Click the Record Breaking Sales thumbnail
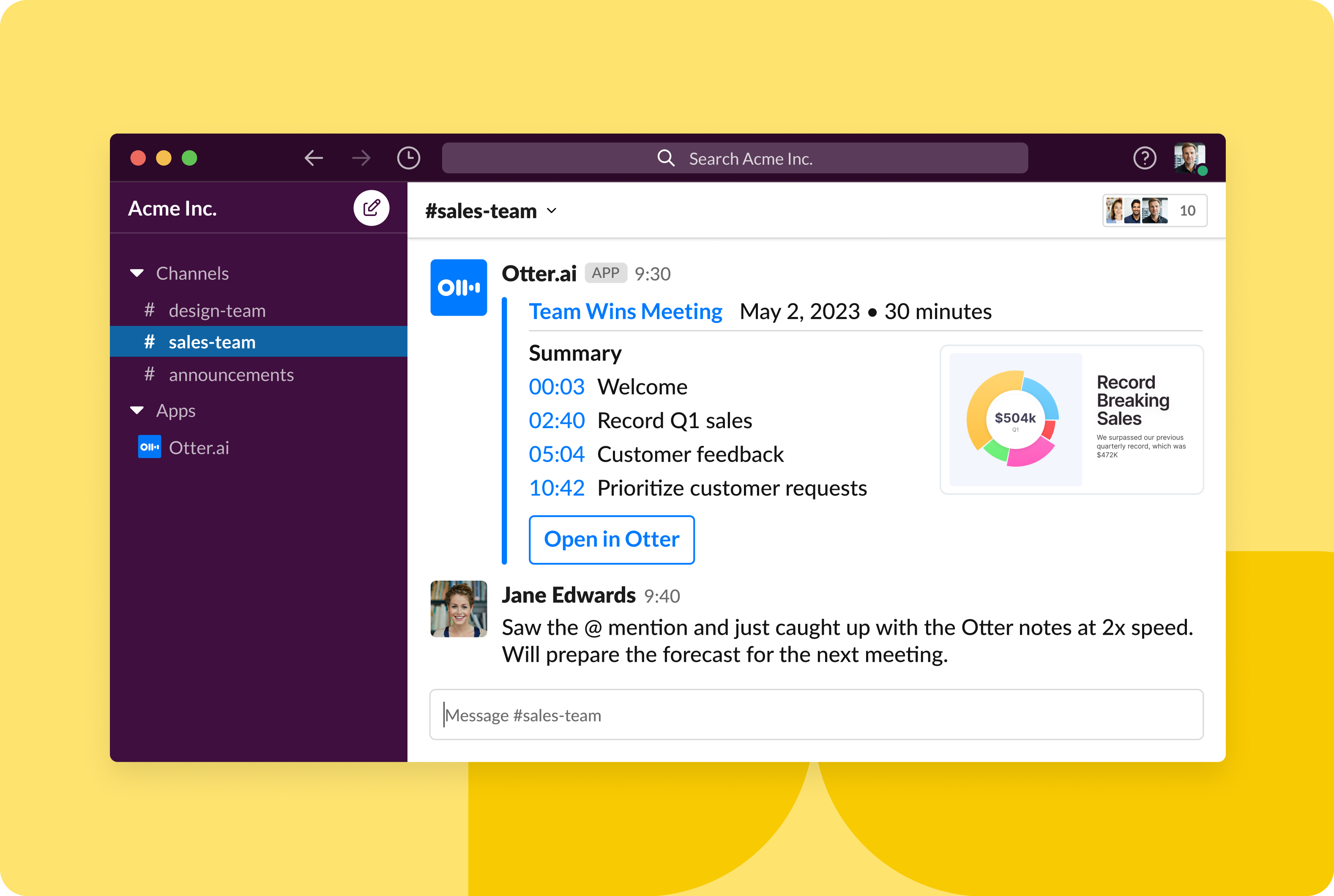This screenshot has height=896, width=1334. [x=1071, y=419]
